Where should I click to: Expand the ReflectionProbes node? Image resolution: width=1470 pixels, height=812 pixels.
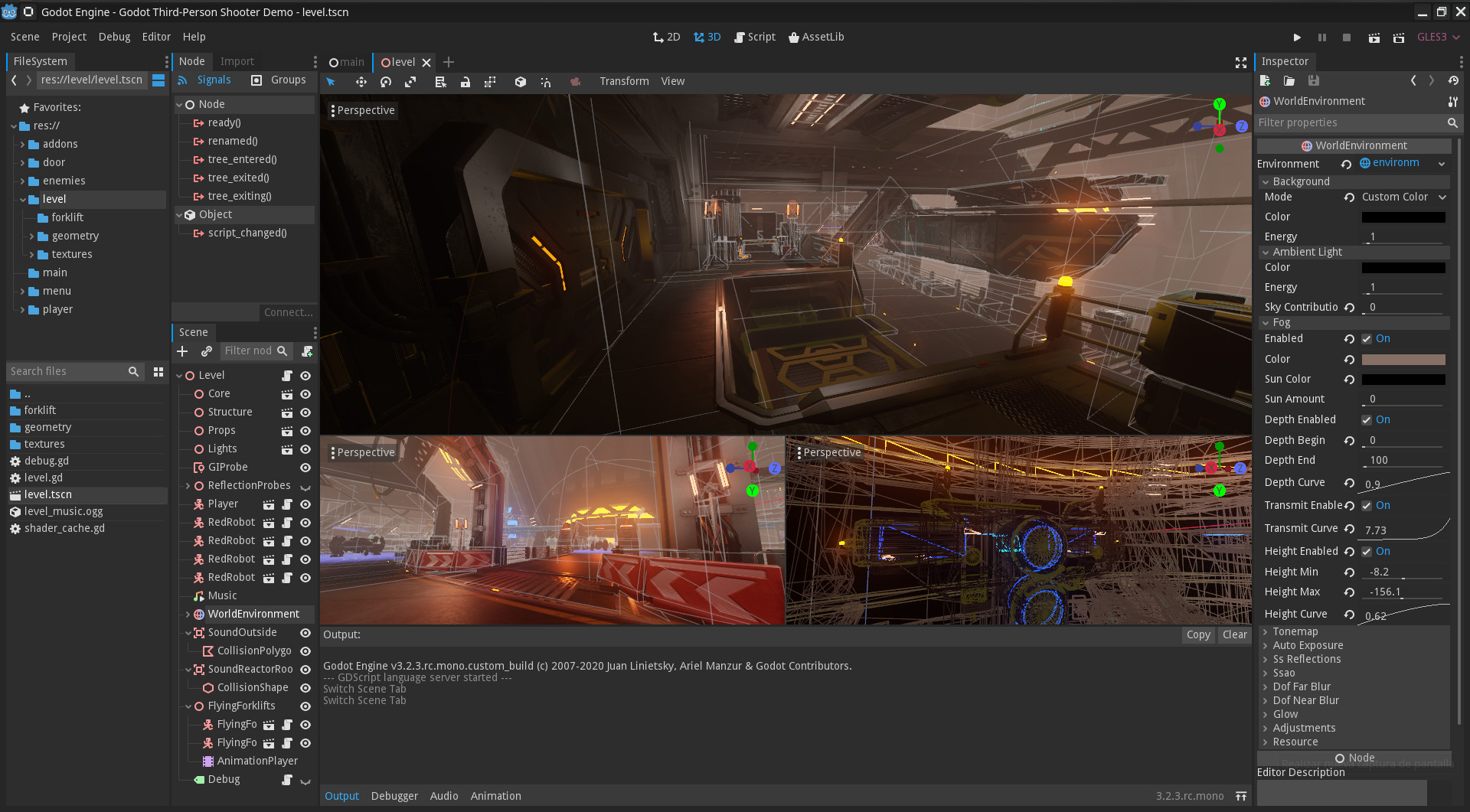188,485
